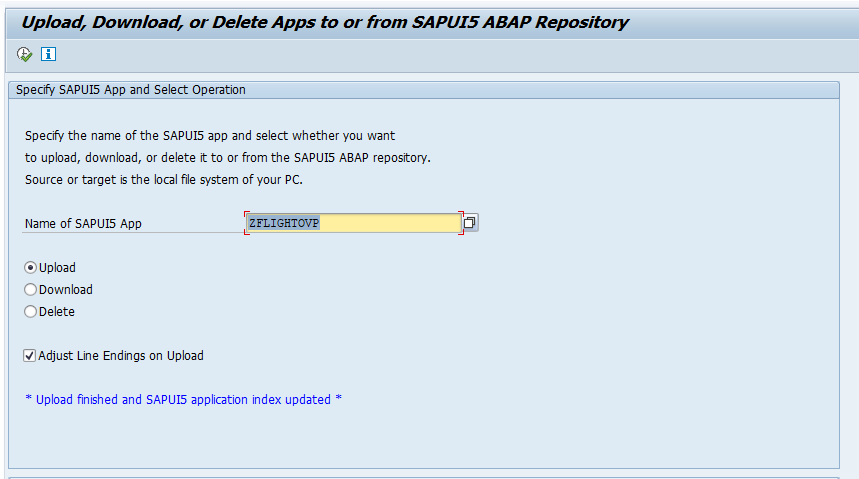Open value help beside app name field

point(470,223)
